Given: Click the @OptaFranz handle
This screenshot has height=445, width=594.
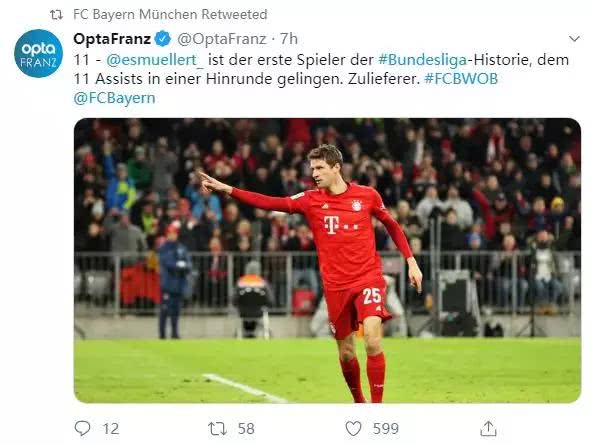Looking at the screenshot, I should [222, 39].
